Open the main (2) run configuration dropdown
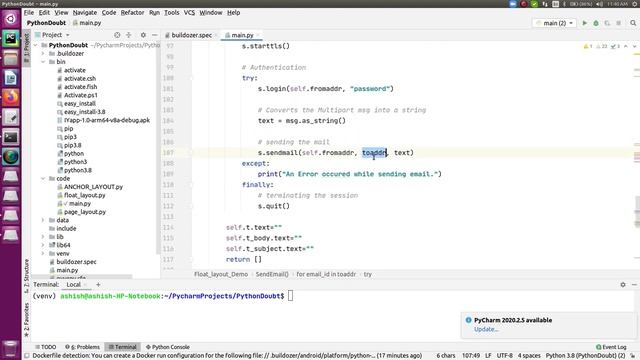Image resolution: width=640 pixels, height=360 pixels. [x=554, y=23]
